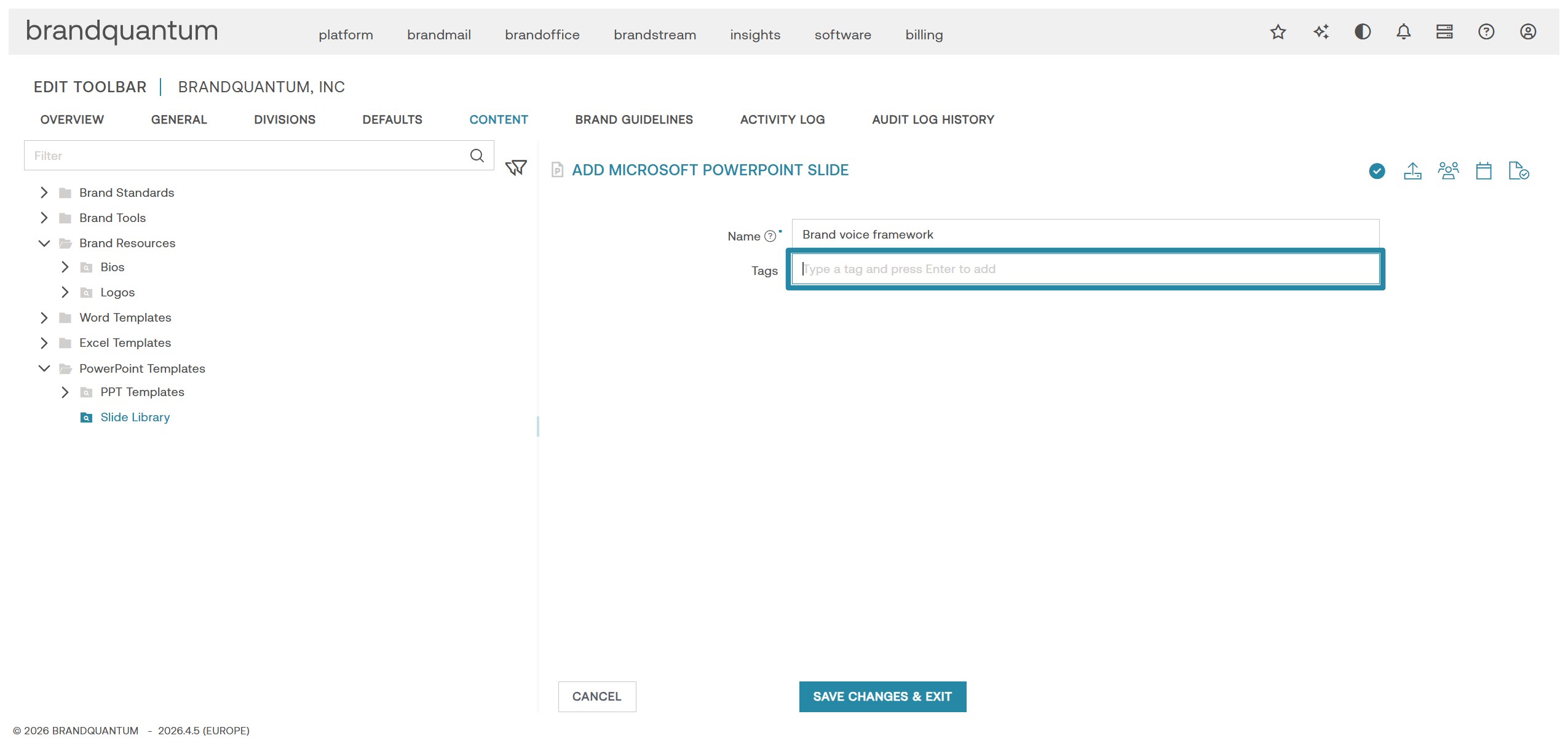Open the AI sparkle assistant icon

(1321, 32)
